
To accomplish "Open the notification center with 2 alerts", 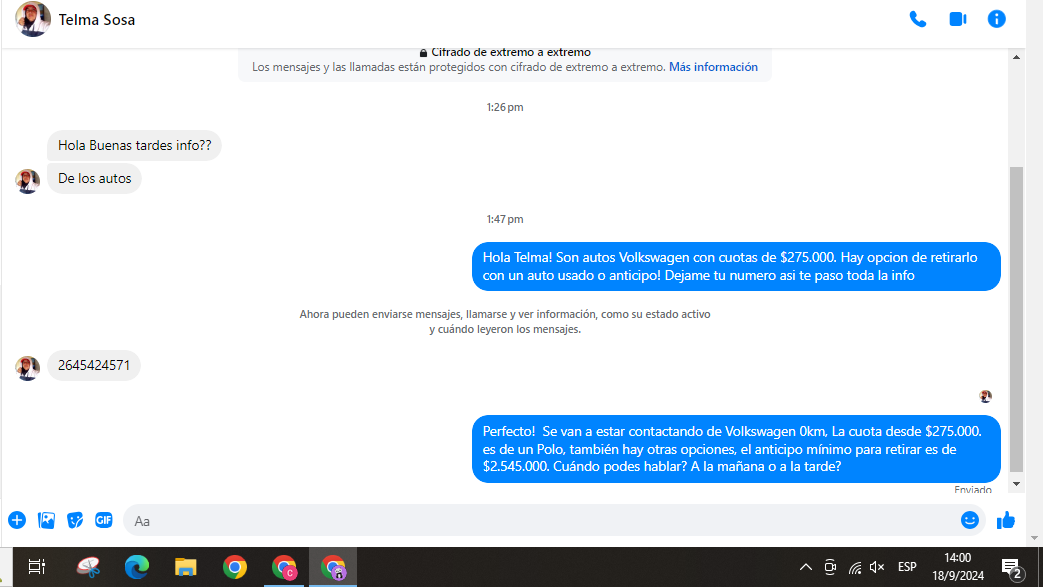I will [1012, 567].
